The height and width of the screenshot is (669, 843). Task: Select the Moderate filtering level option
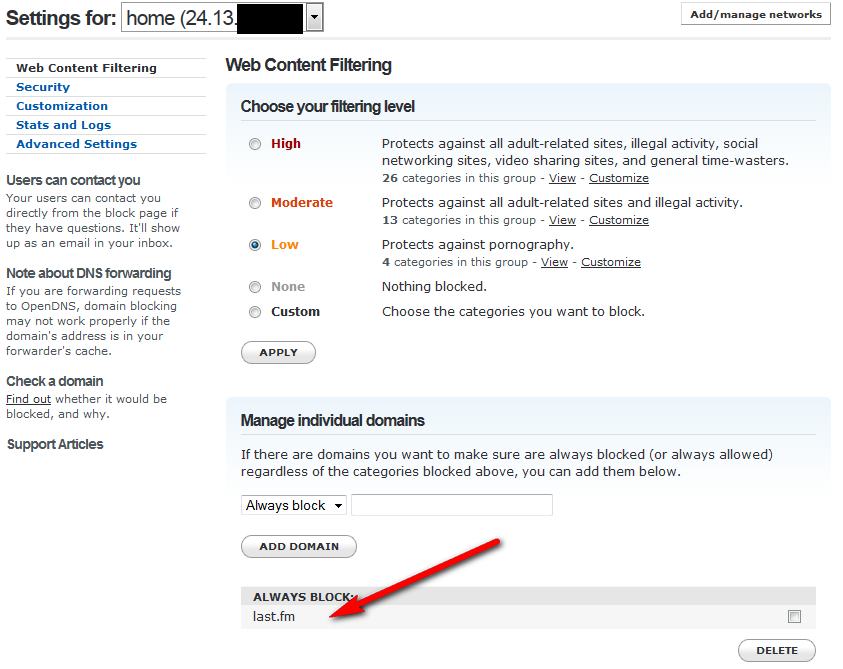click(x=256, y=203)
